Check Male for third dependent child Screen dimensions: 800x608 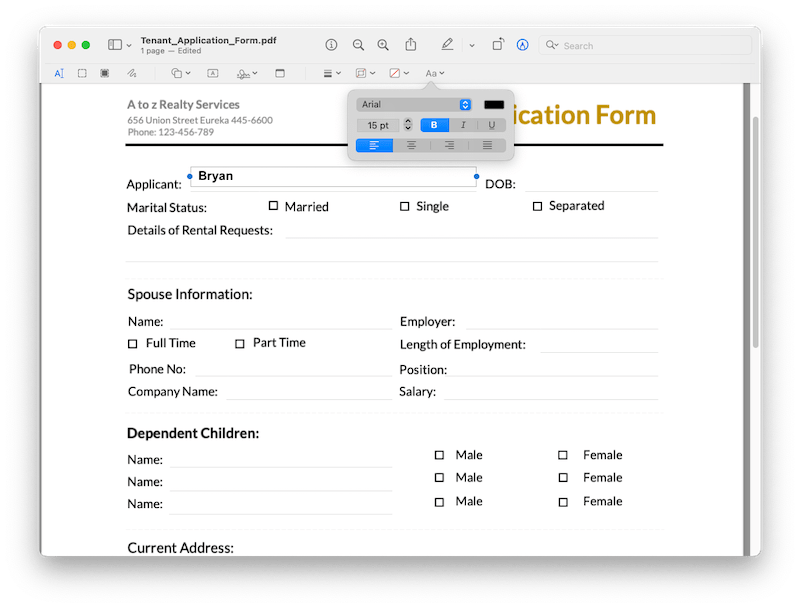(x=439, y=502)
